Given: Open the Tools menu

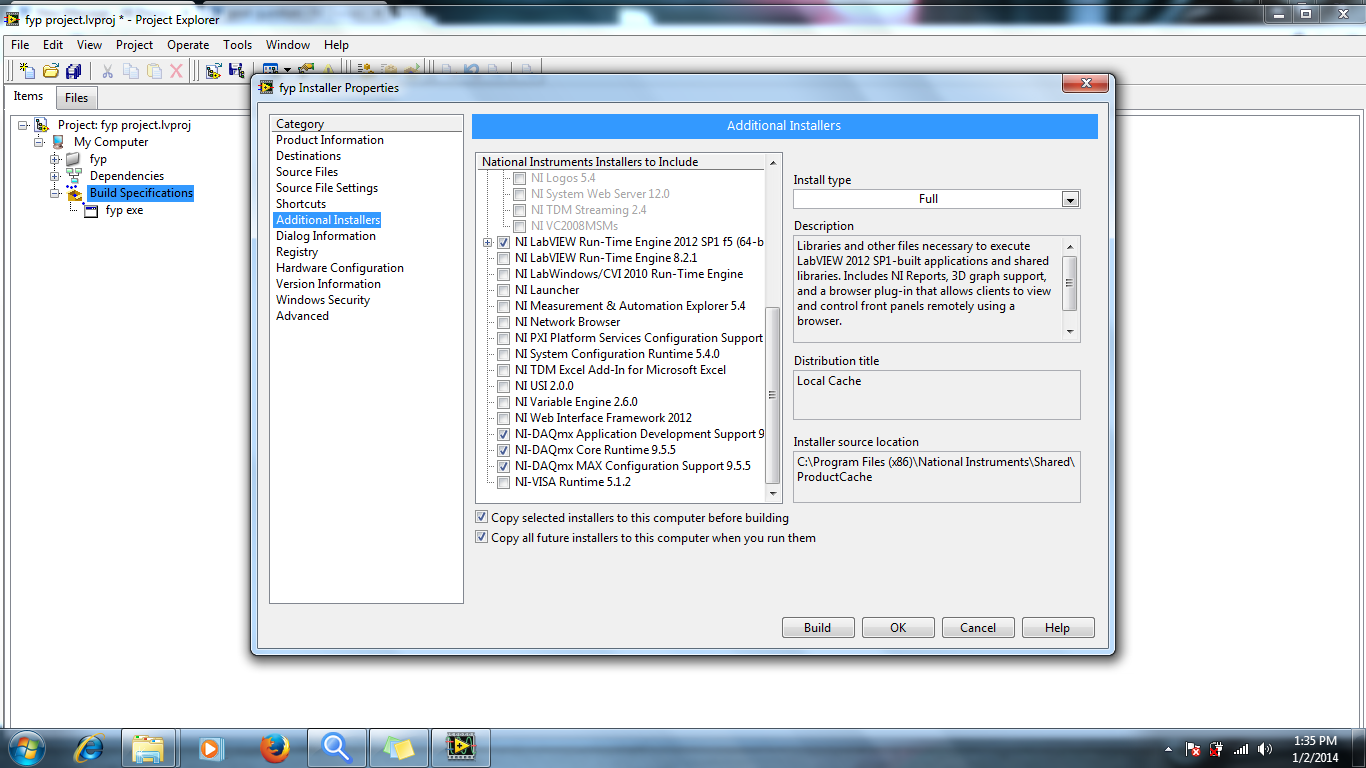Looking at the screenshot, I should pos(237,45).
